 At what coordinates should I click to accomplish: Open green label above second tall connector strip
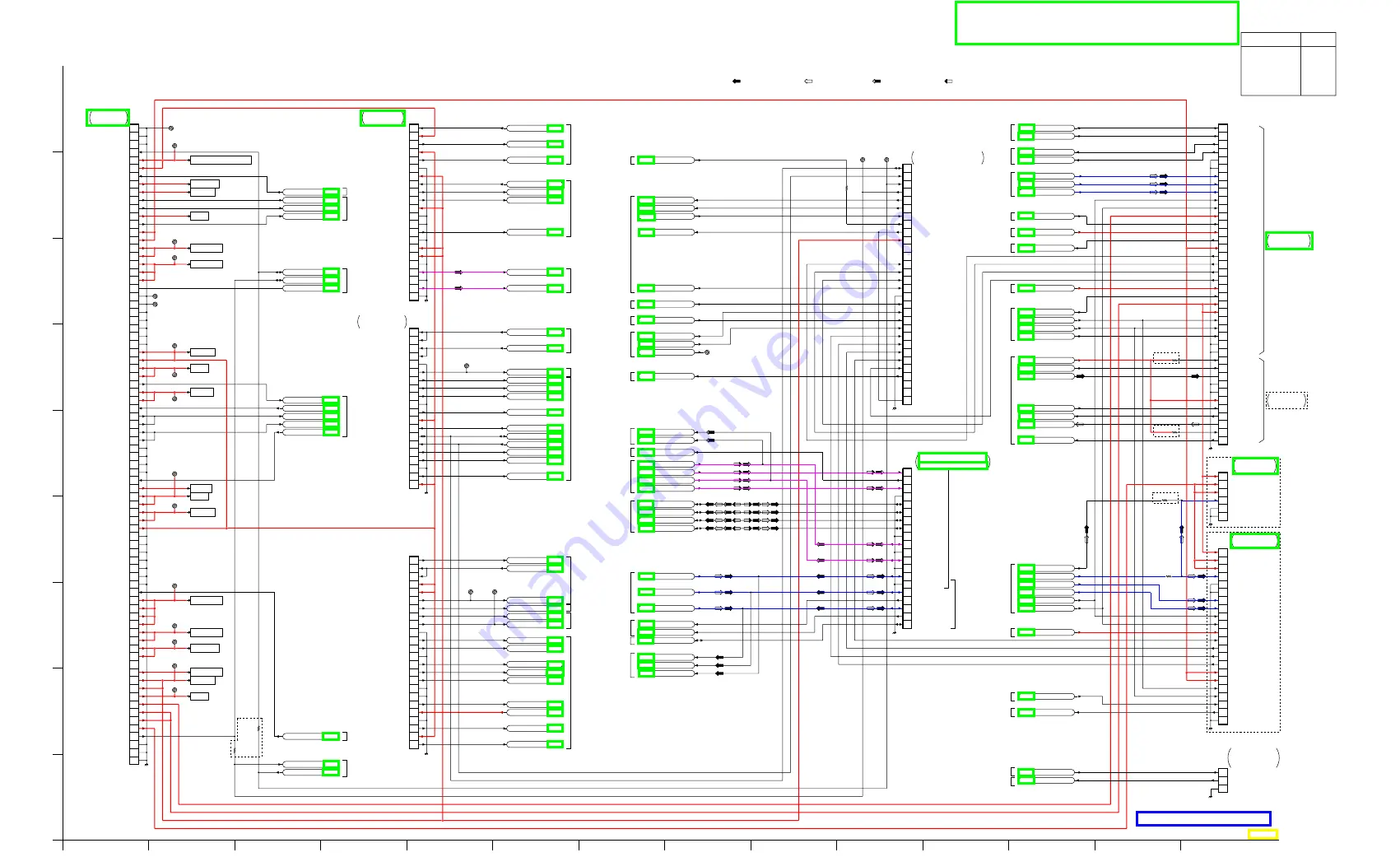click(x=383, y=118)
